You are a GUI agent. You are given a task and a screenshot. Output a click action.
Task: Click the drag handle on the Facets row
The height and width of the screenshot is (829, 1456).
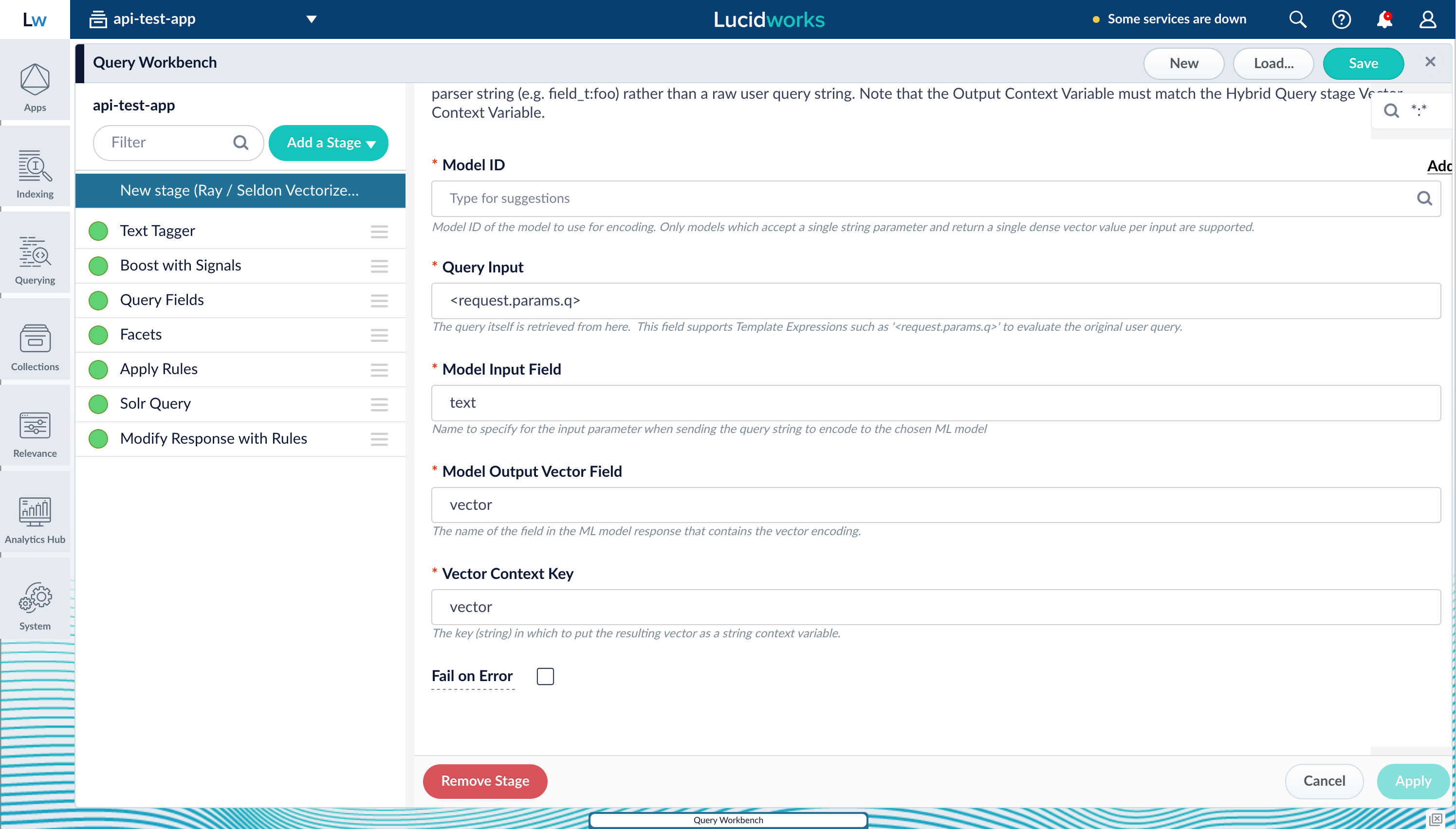pyautogui.click(x=379, y=335)
